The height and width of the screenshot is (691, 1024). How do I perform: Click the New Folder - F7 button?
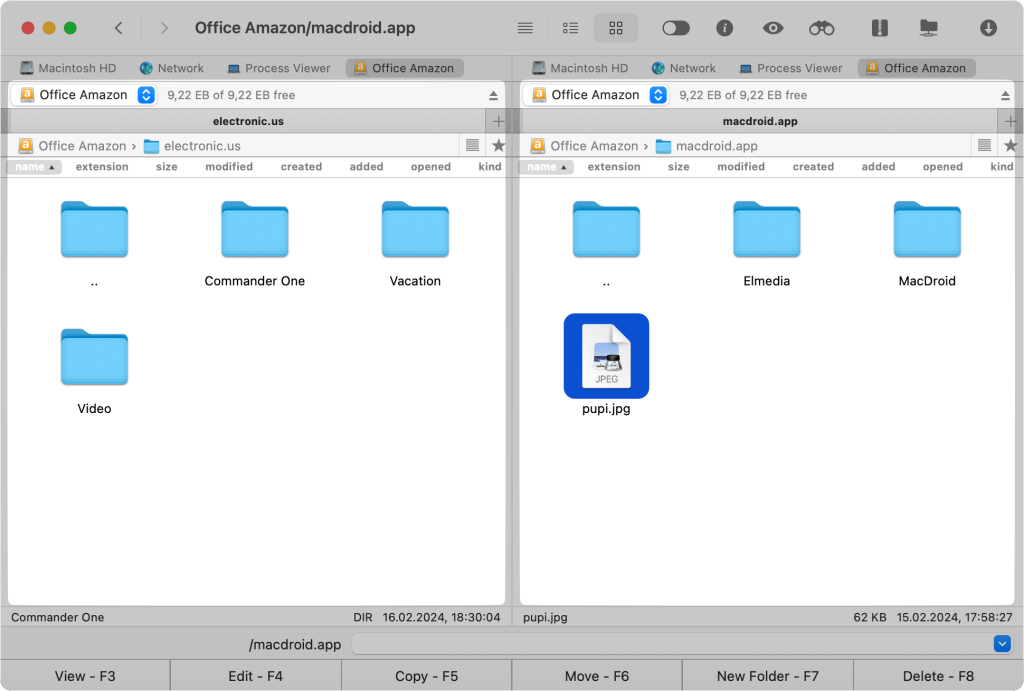[767, 675]
